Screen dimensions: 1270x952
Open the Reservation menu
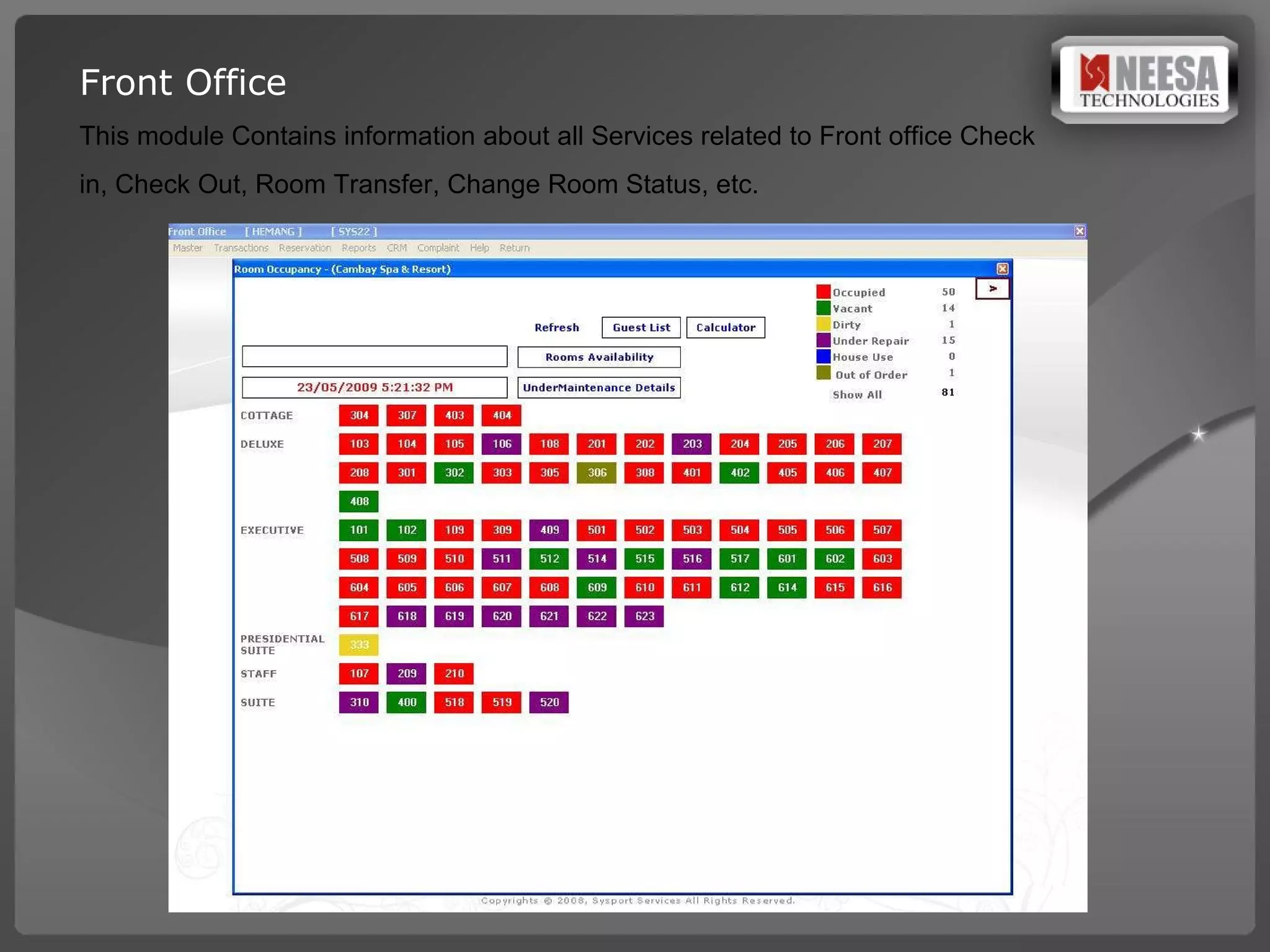click(x=304, y=248)
